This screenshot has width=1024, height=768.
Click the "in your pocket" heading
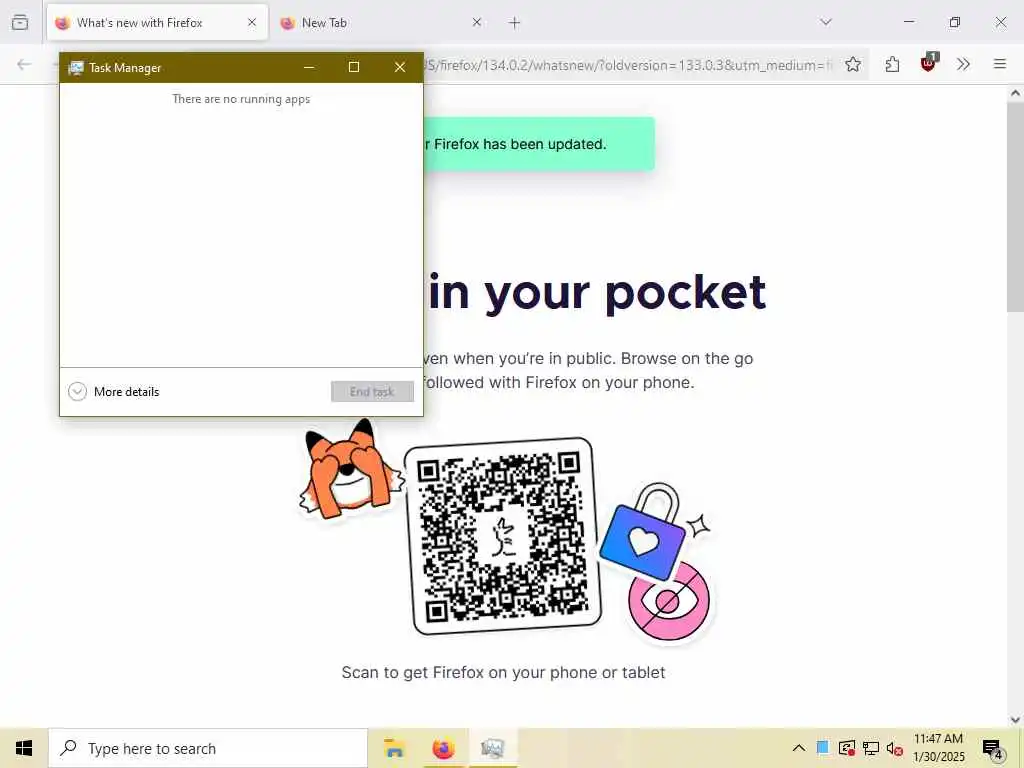coord(598,292)
